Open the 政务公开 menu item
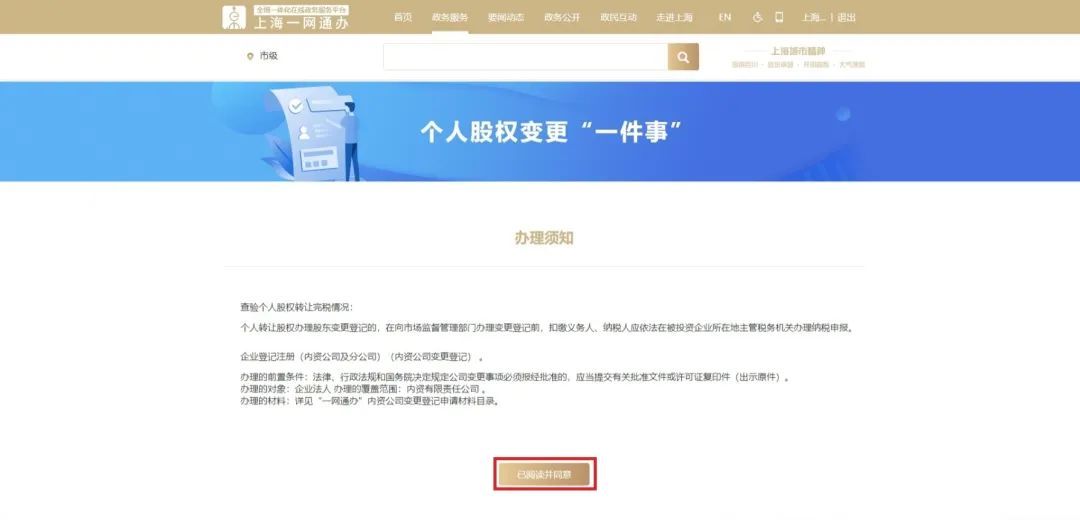Image resolution: width=1080 pixels, height=520 pixels. pos(562,17)
